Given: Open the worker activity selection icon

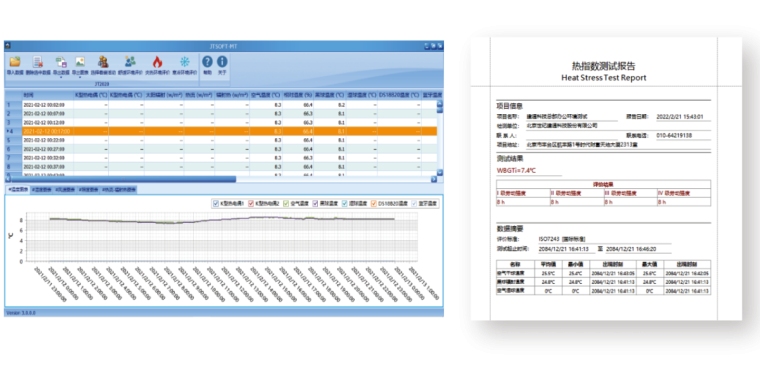Looking at the screenshot, I should pos(103,62).
